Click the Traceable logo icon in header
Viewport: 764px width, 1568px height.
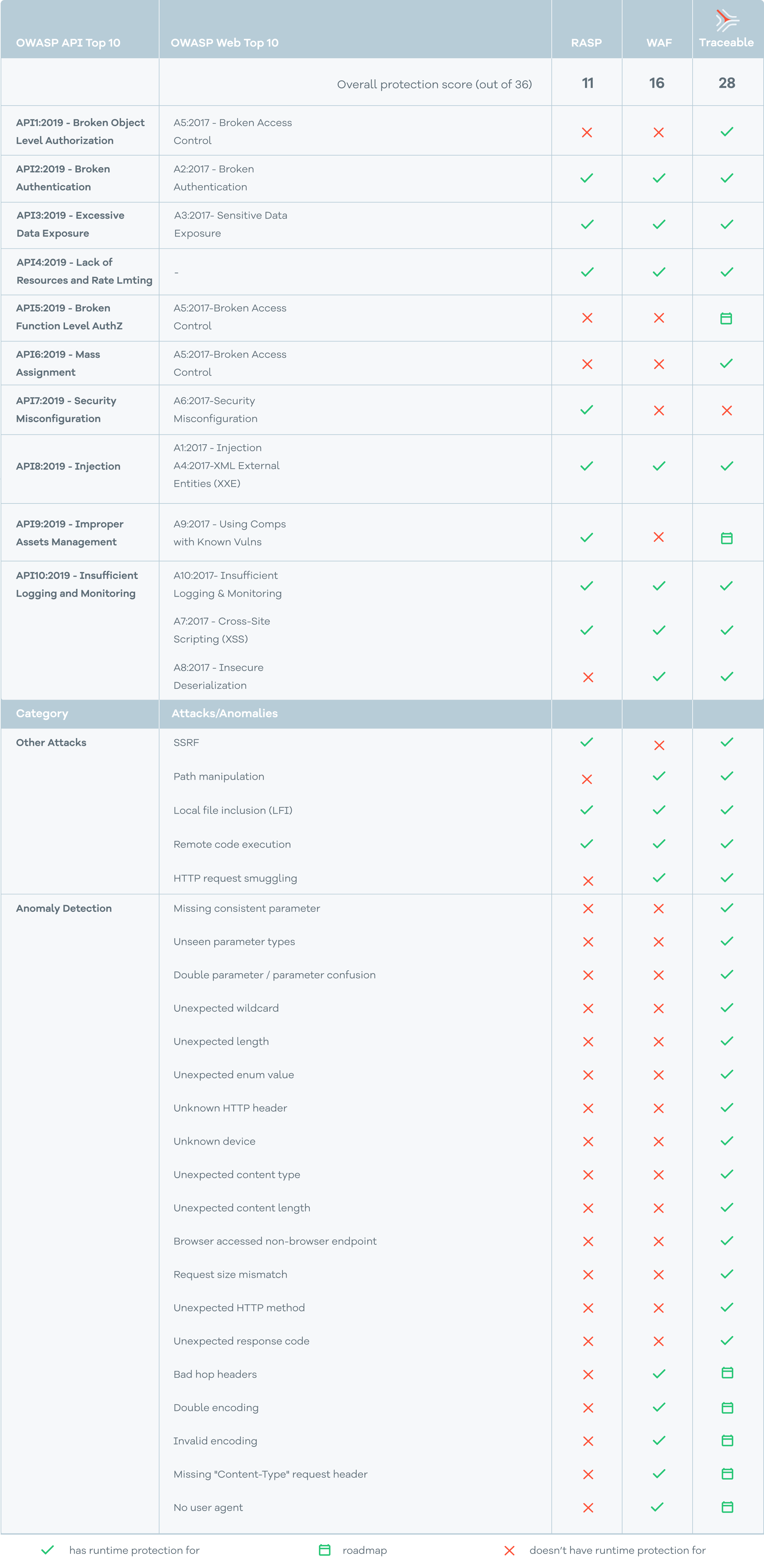727,20
